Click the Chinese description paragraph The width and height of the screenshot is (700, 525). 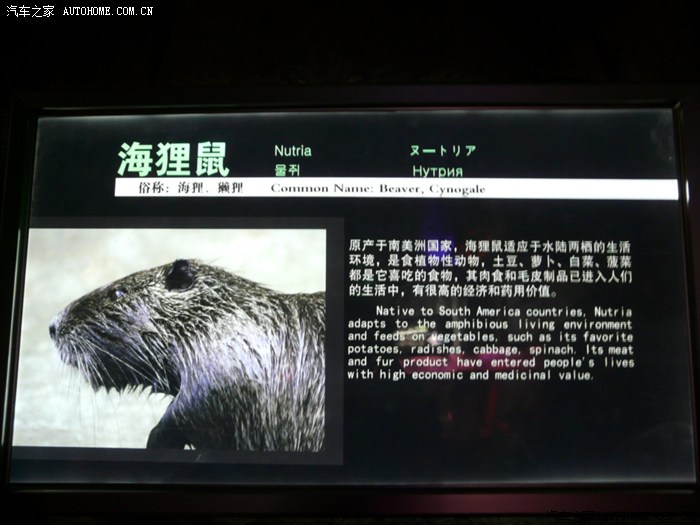click(x=490, y=268)
